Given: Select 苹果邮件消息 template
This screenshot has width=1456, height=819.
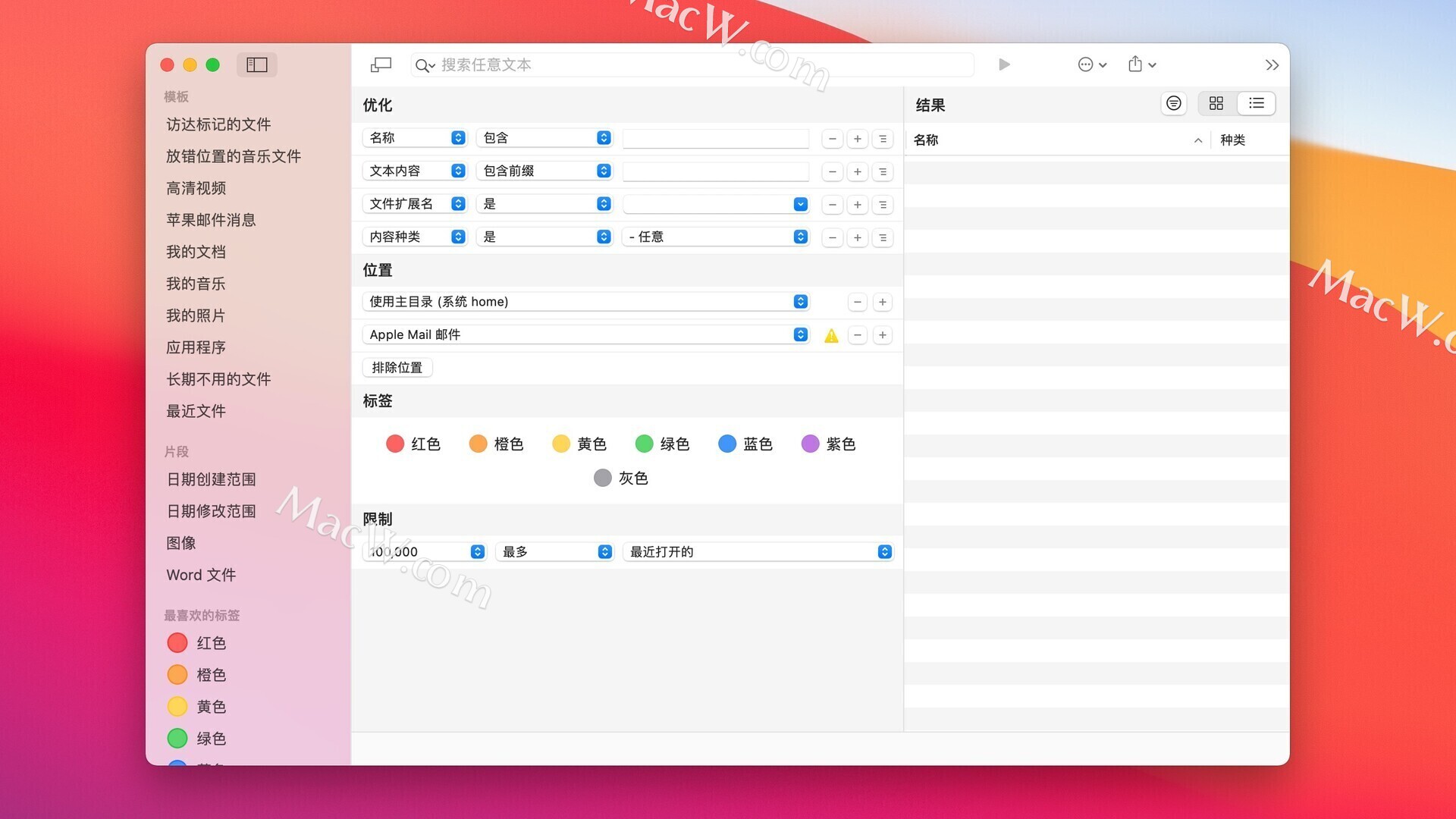Looking at the screenshot, I should pos(211,220).
